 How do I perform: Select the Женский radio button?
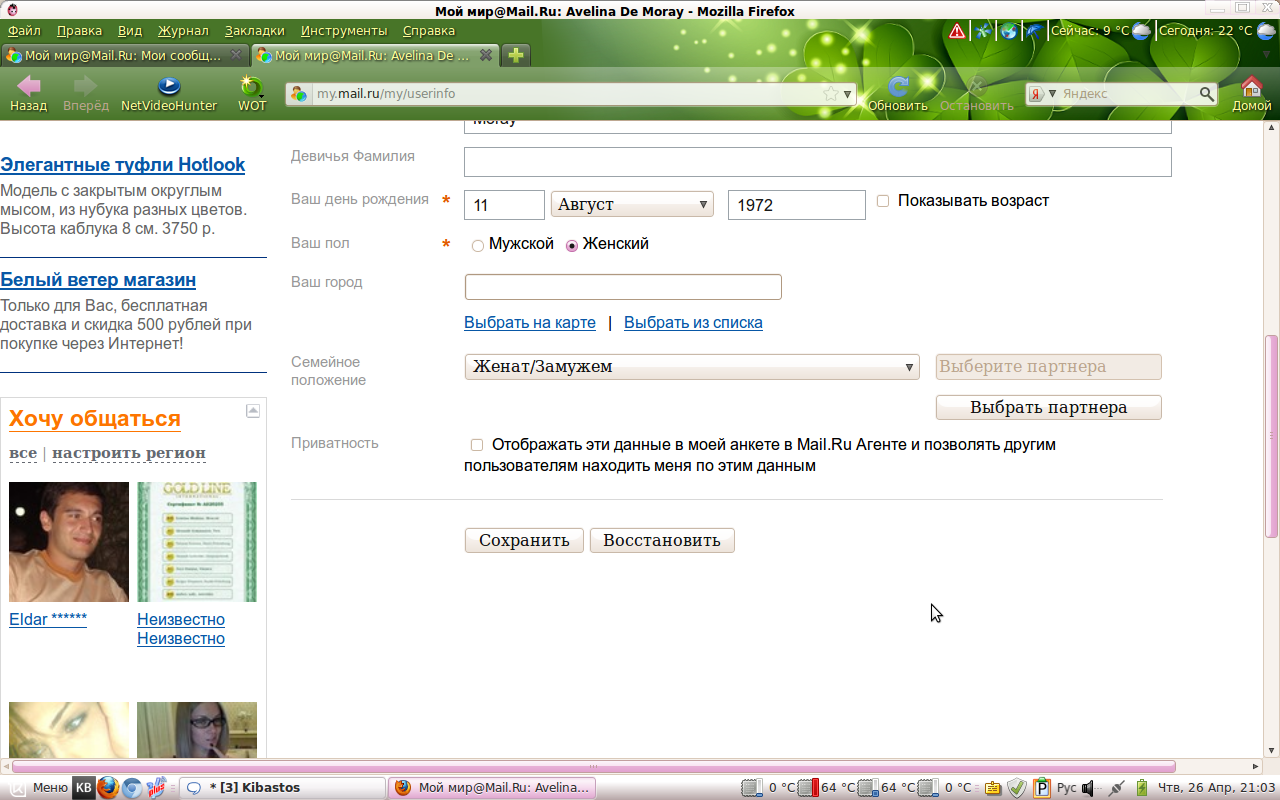click(x=572, y=245)
